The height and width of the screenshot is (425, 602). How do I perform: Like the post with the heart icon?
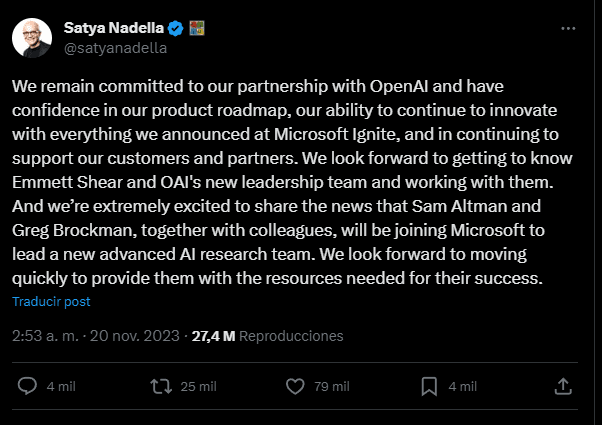pos(295,385)
